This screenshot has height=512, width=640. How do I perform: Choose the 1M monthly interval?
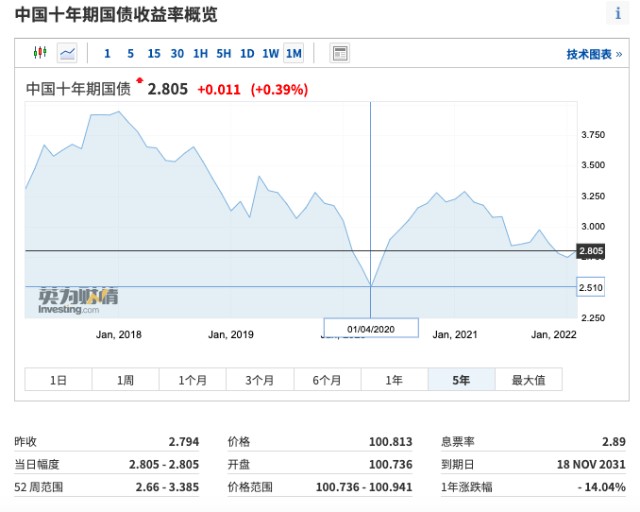(x=293, y=53)
